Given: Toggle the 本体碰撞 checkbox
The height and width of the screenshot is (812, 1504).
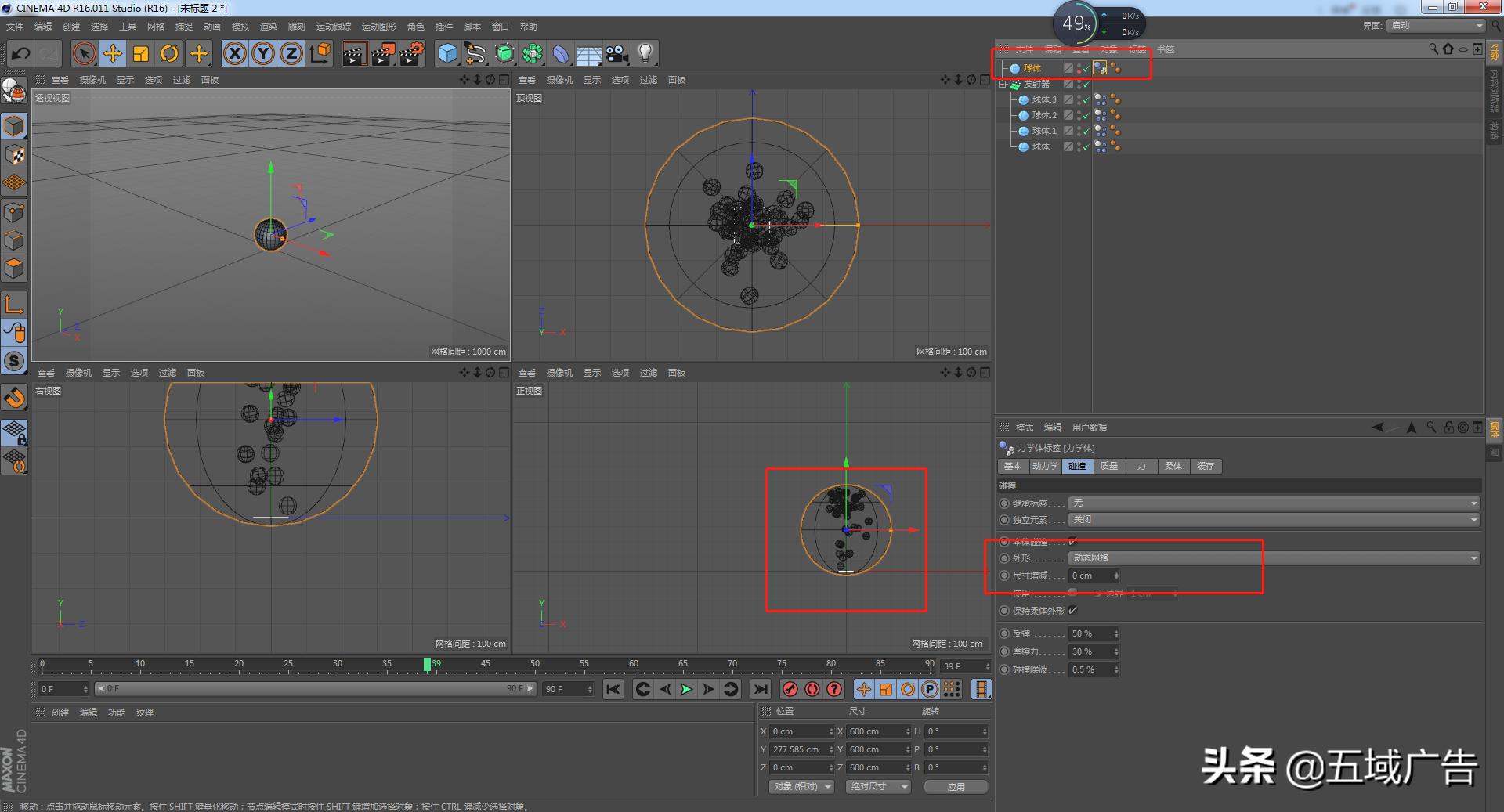Looking at the screenshot, I should point(1072,542).
